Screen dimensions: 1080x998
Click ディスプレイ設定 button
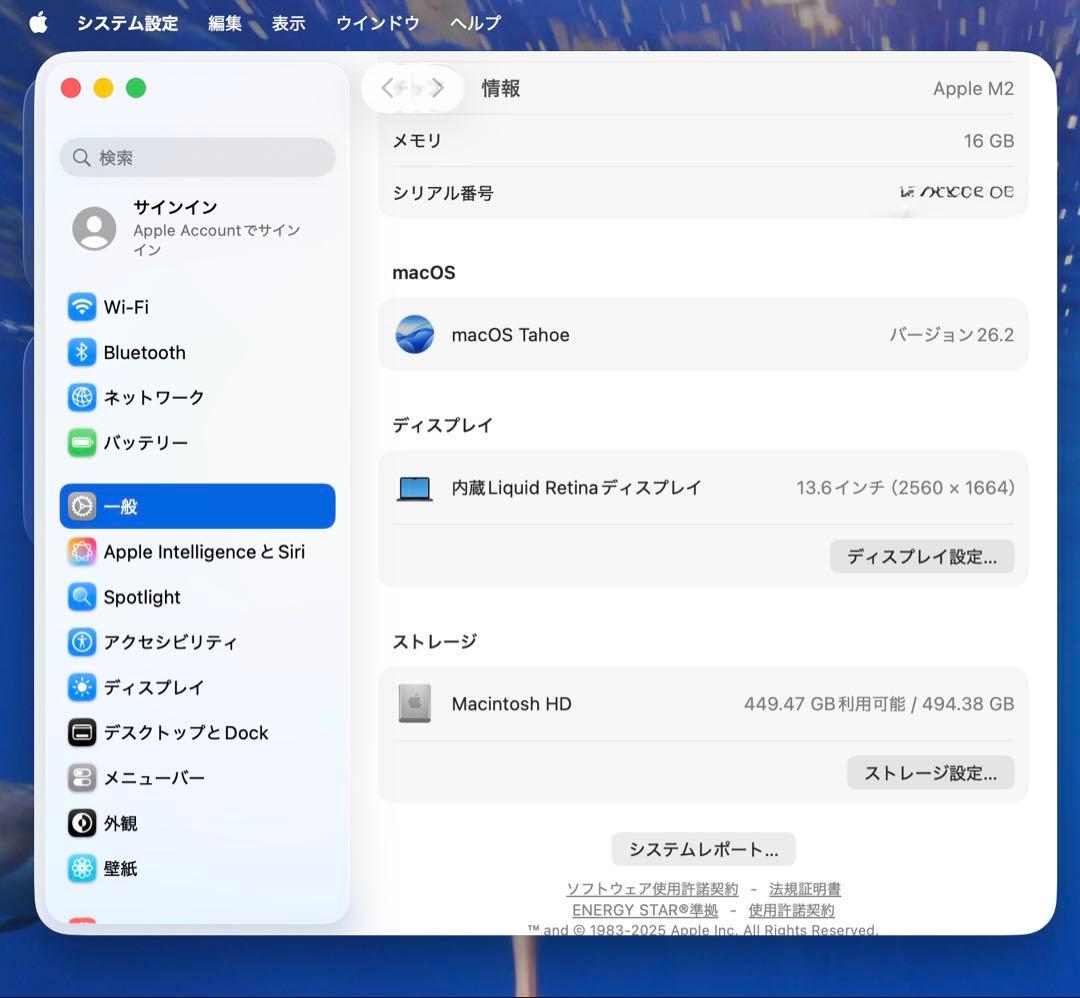tap(921, 557)
